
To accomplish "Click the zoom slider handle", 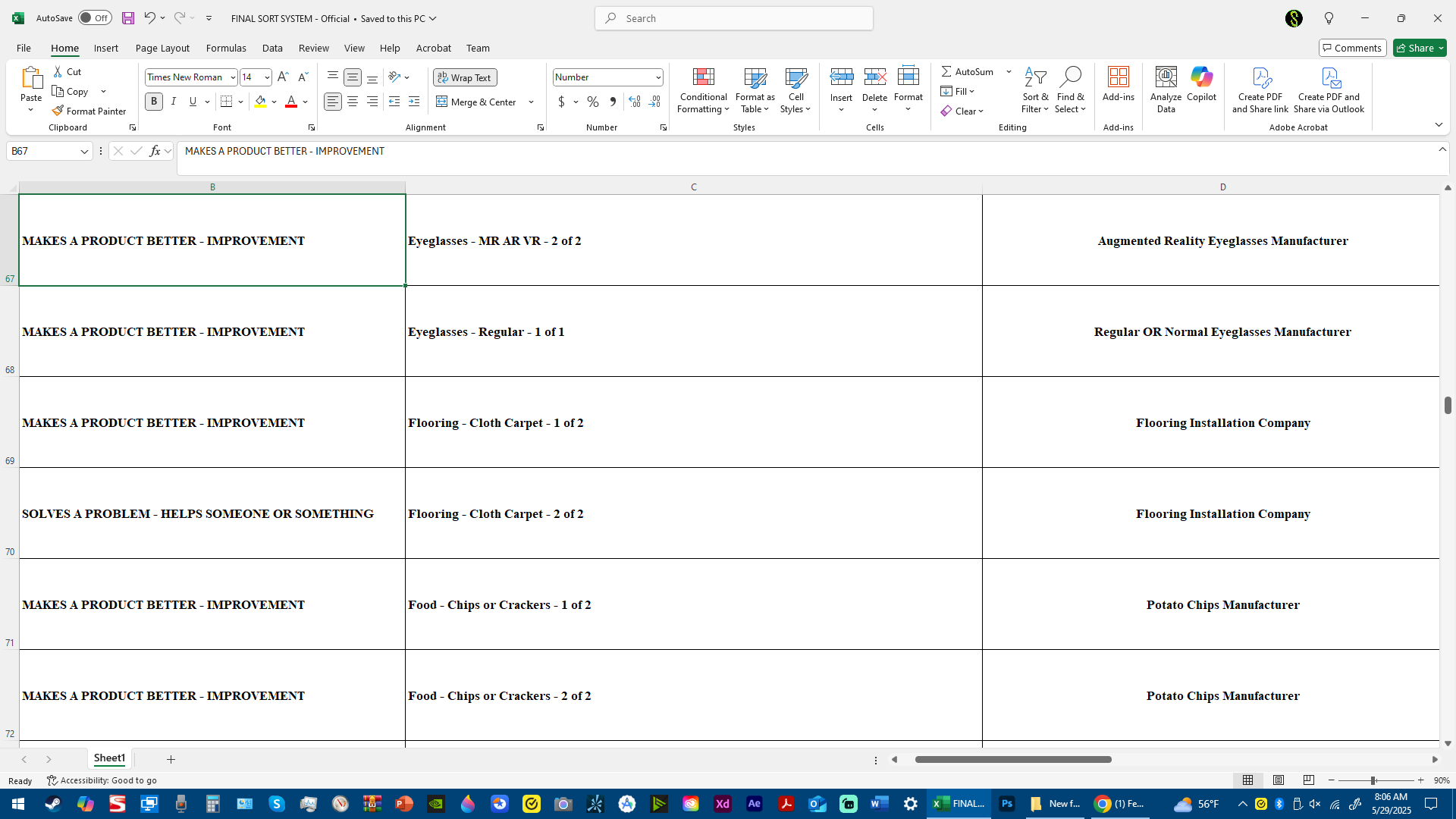I will [1373, 780].
